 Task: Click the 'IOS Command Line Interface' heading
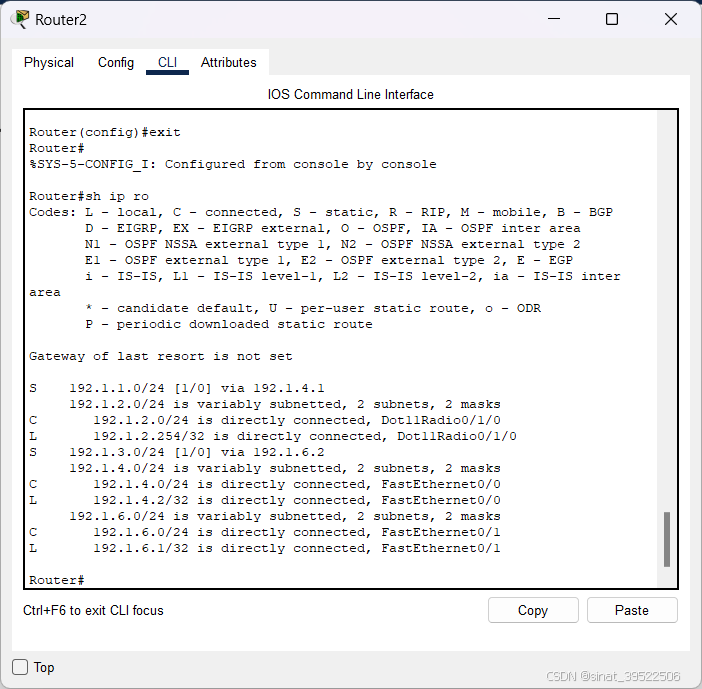coord(351,94)
